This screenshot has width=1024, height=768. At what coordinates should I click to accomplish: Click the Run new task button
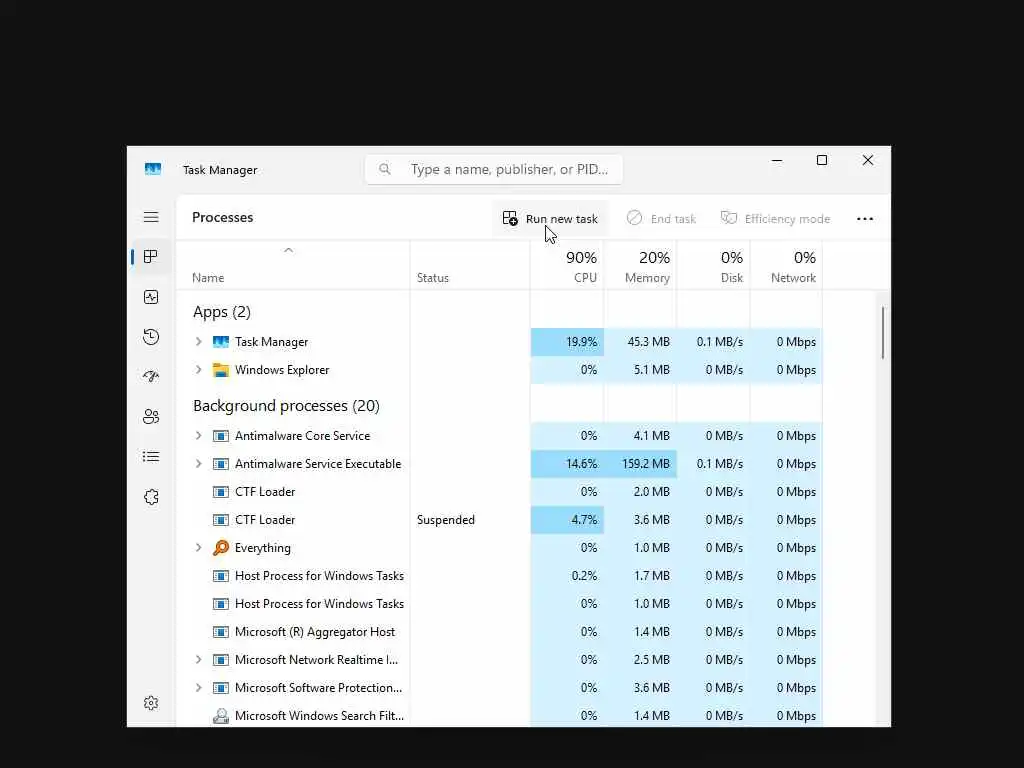[550, 219]
